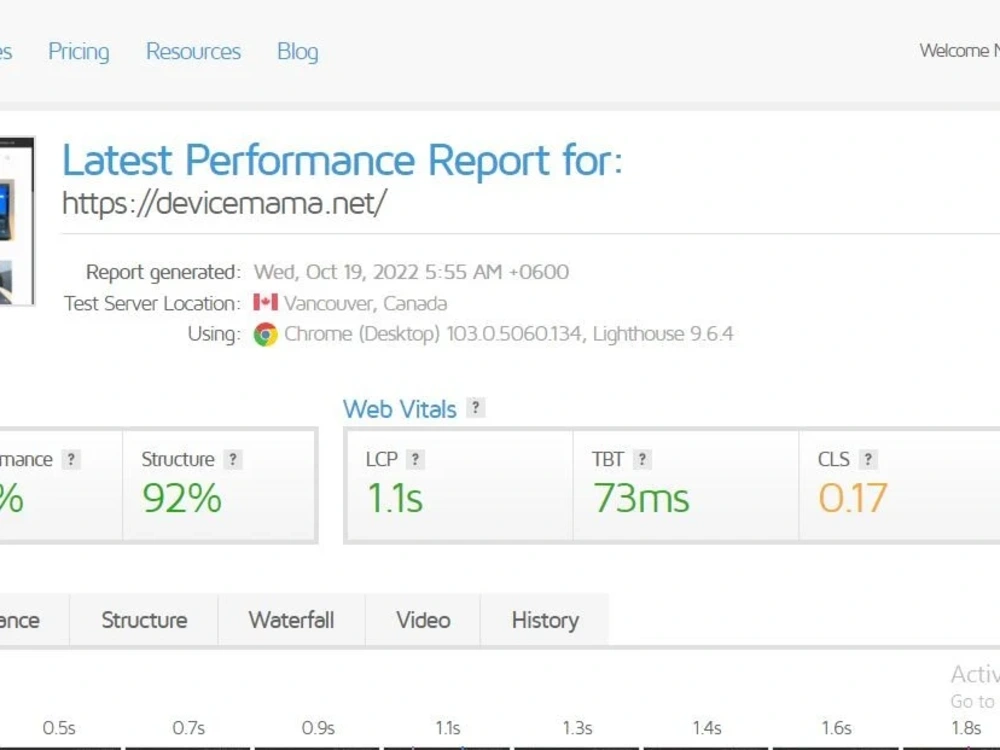1000x750 pixels.
Task: Select the 1.8s filmstrip timeline marker
Action: (966, 728)
